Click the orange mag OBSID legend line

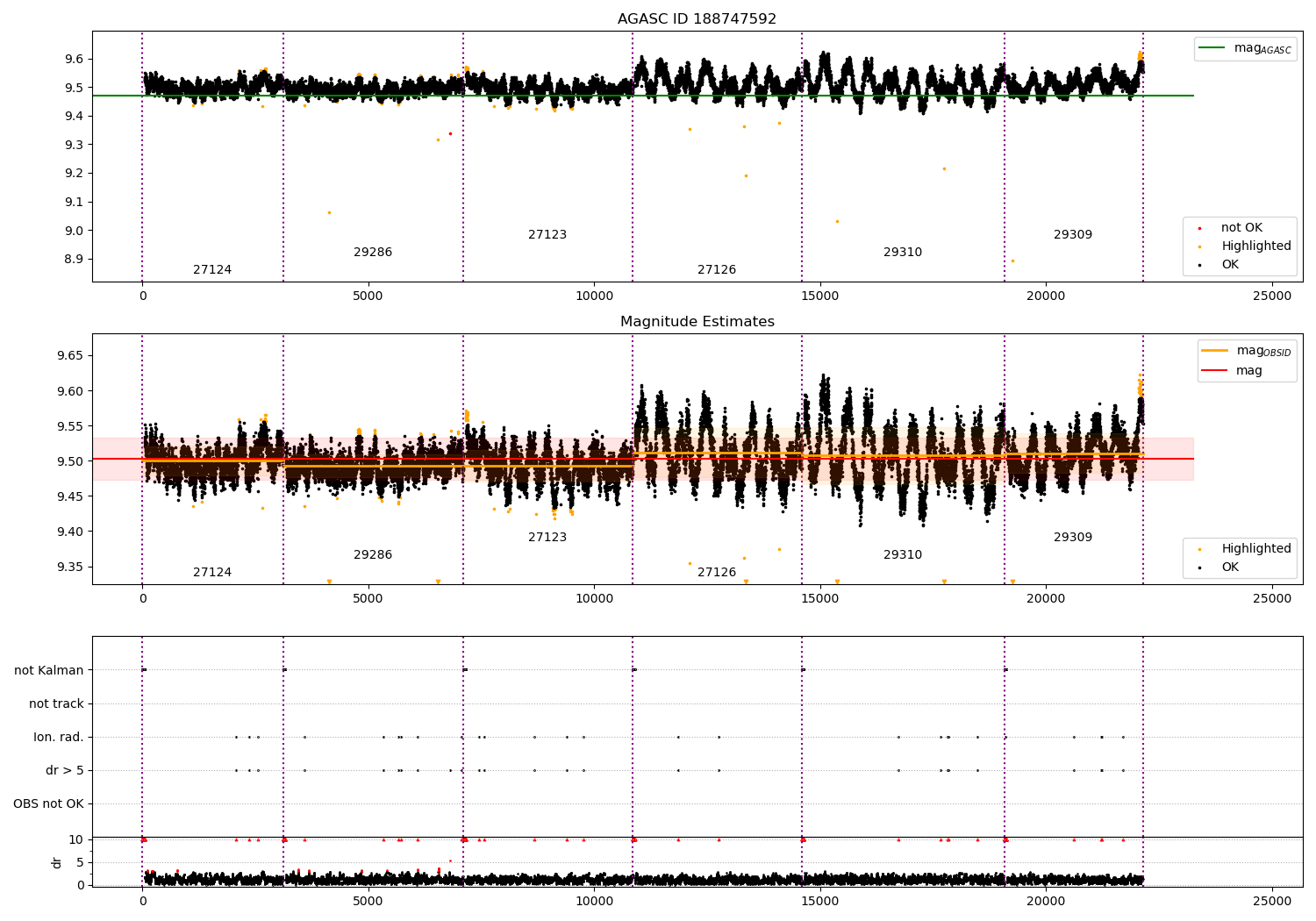click(1215, 351)
